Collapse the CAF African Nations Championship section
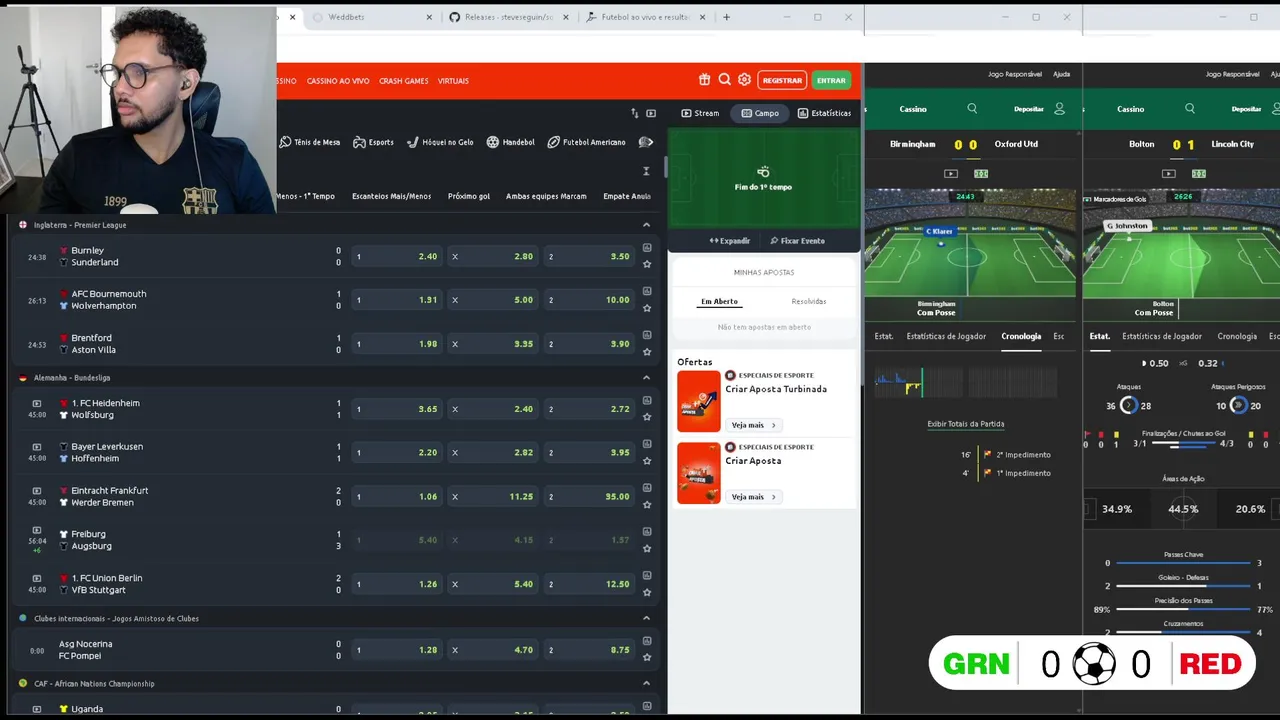The height and width of the screenshot is (720, 1280). click(x=646, y=684)
